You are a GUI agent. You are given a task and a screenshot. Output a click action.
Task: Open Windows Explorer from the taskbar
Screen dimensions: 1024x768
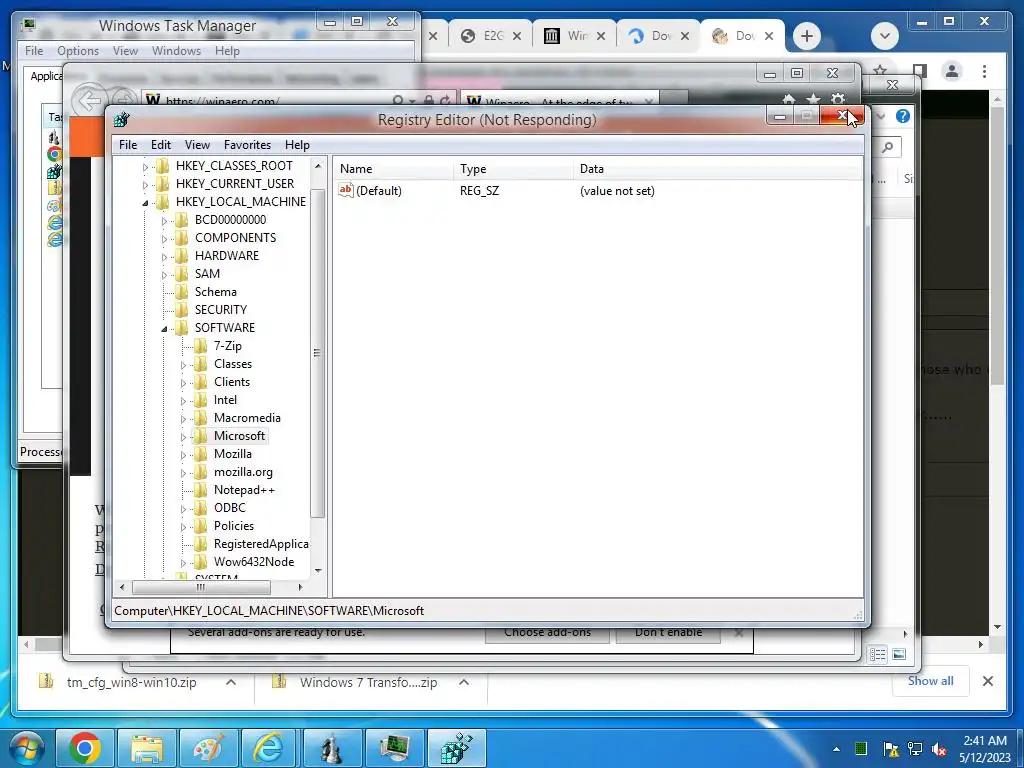[x=147, y=748]
